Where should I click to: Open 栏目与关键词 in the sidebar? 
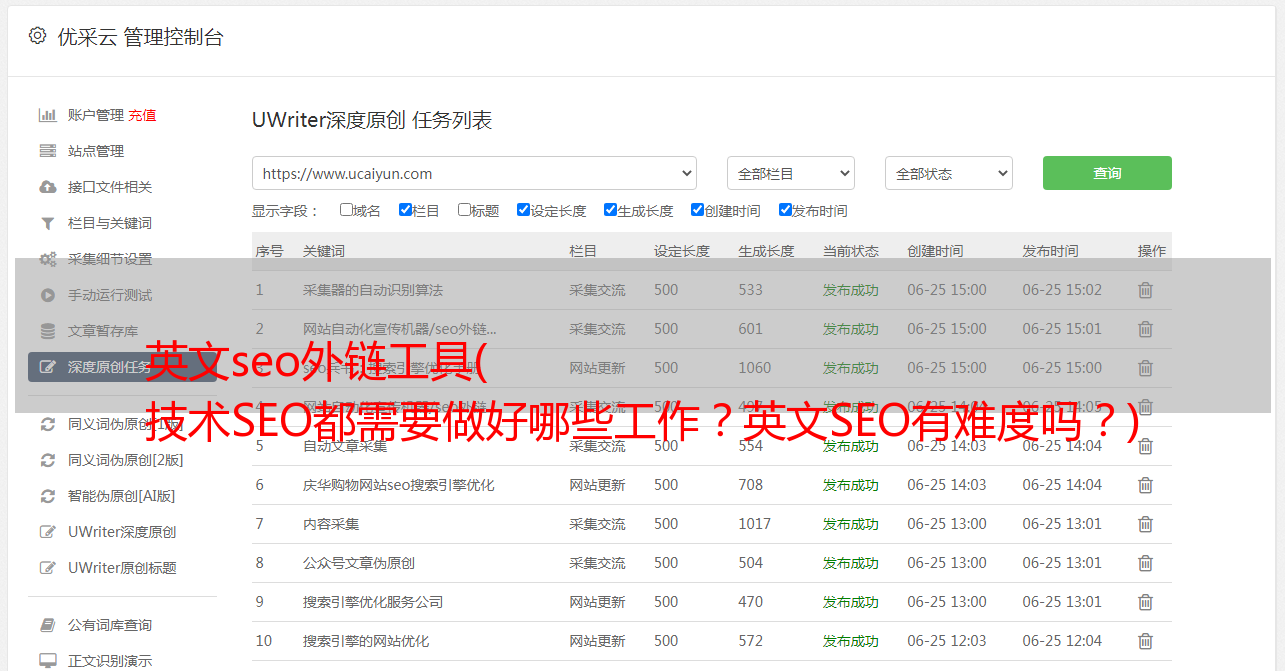110,223
